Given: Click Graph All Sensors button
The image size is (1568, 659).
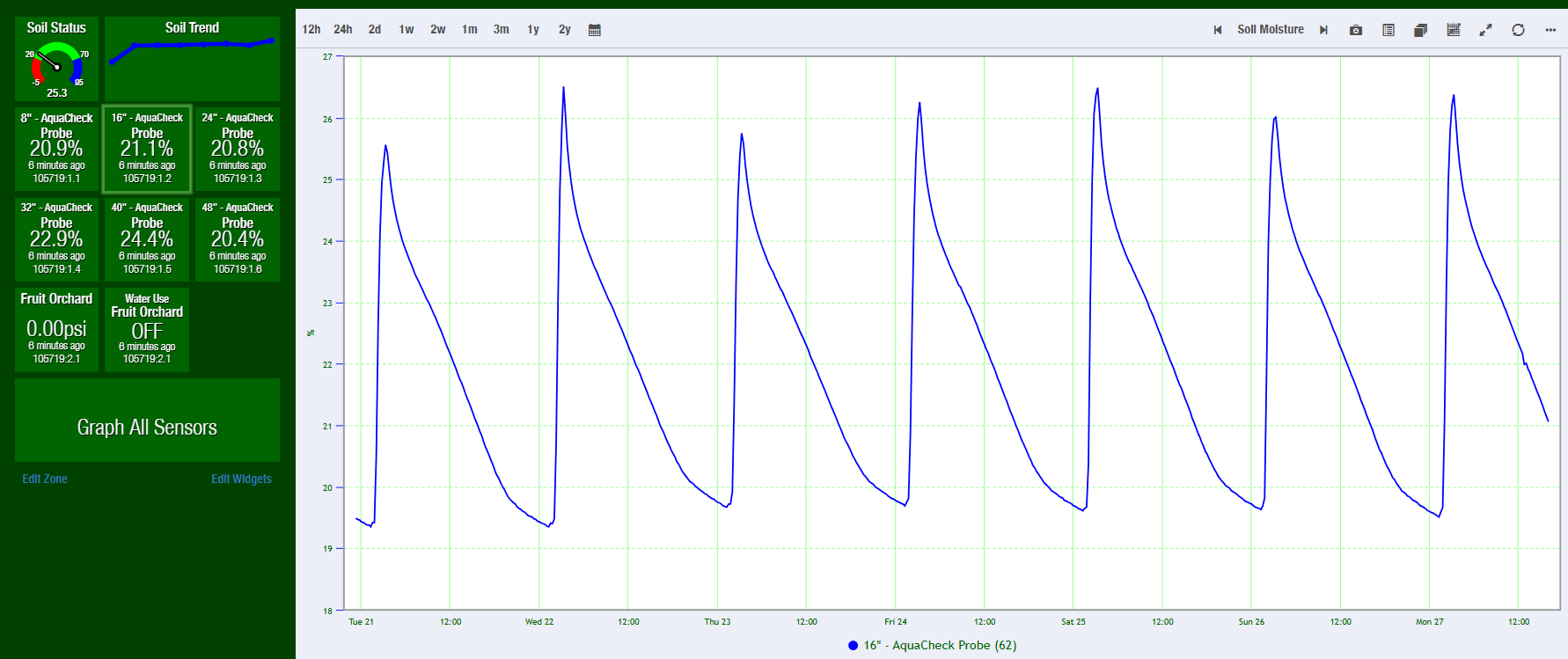Looking at the screenshot, I should [147, 421].
